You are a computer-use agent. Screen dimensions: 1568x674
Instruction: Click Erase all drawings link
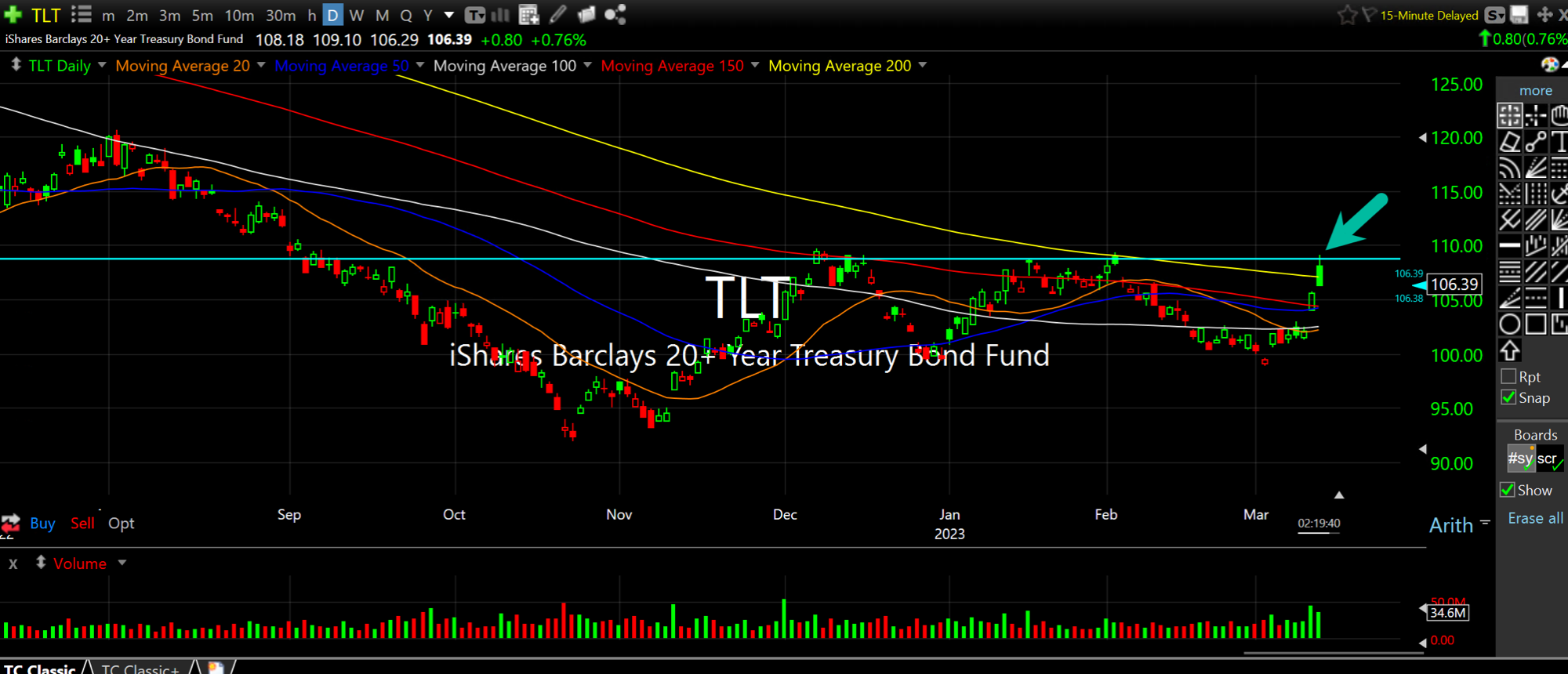pyautogui.click(x=1535, y=518)
